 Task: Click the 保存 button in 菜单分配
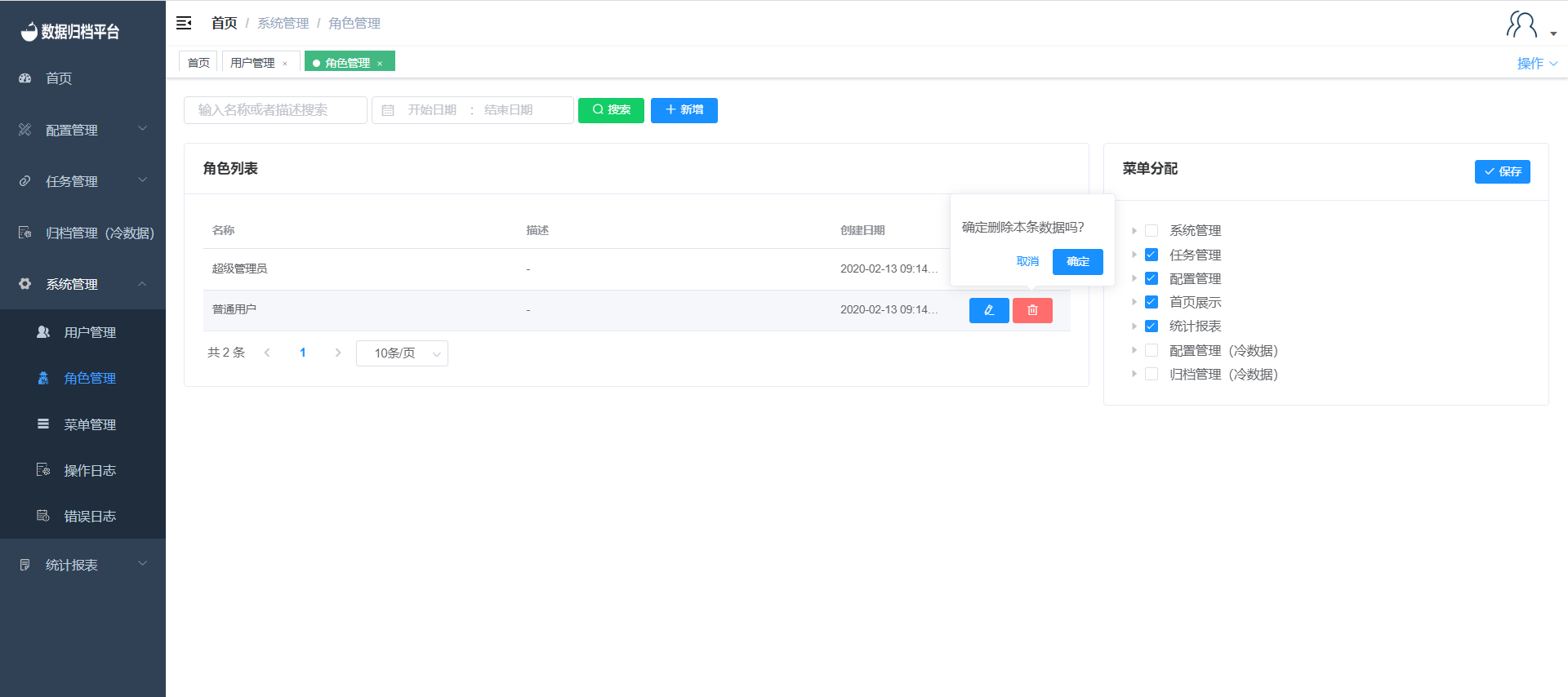1503,171
